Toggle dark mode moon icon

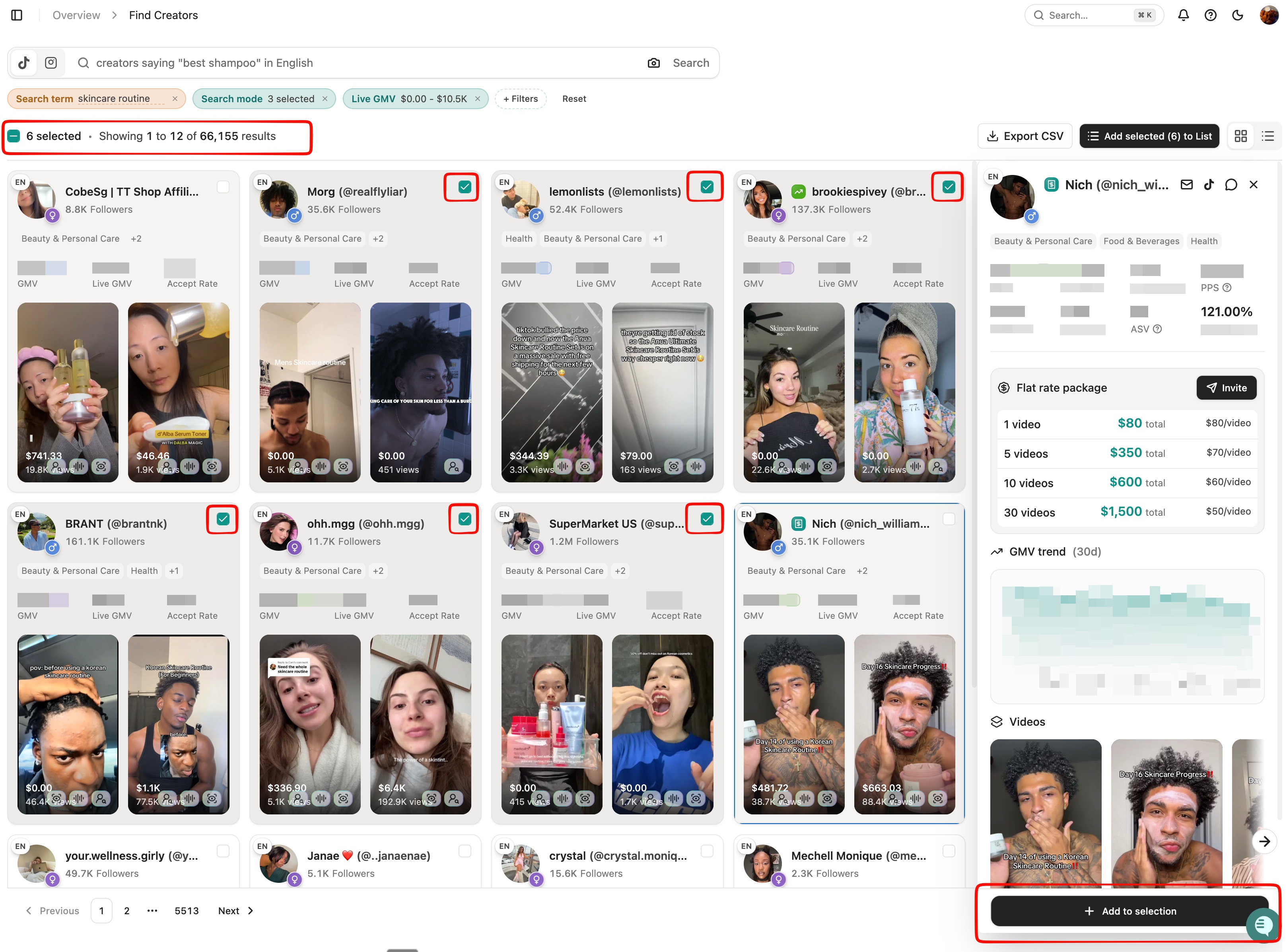[1237, 15]
